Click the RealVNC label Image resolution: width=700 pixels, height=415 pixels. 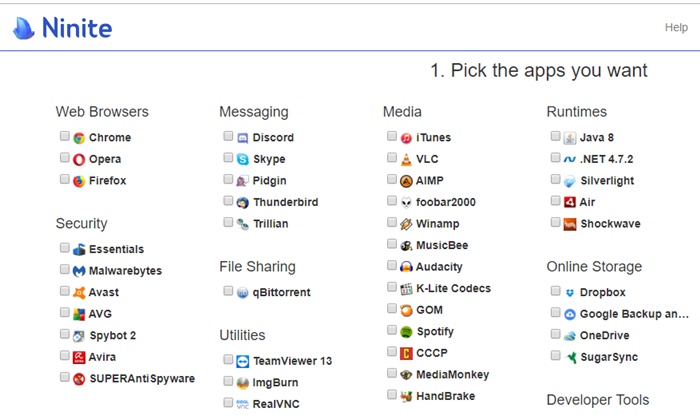click(276, 404)
